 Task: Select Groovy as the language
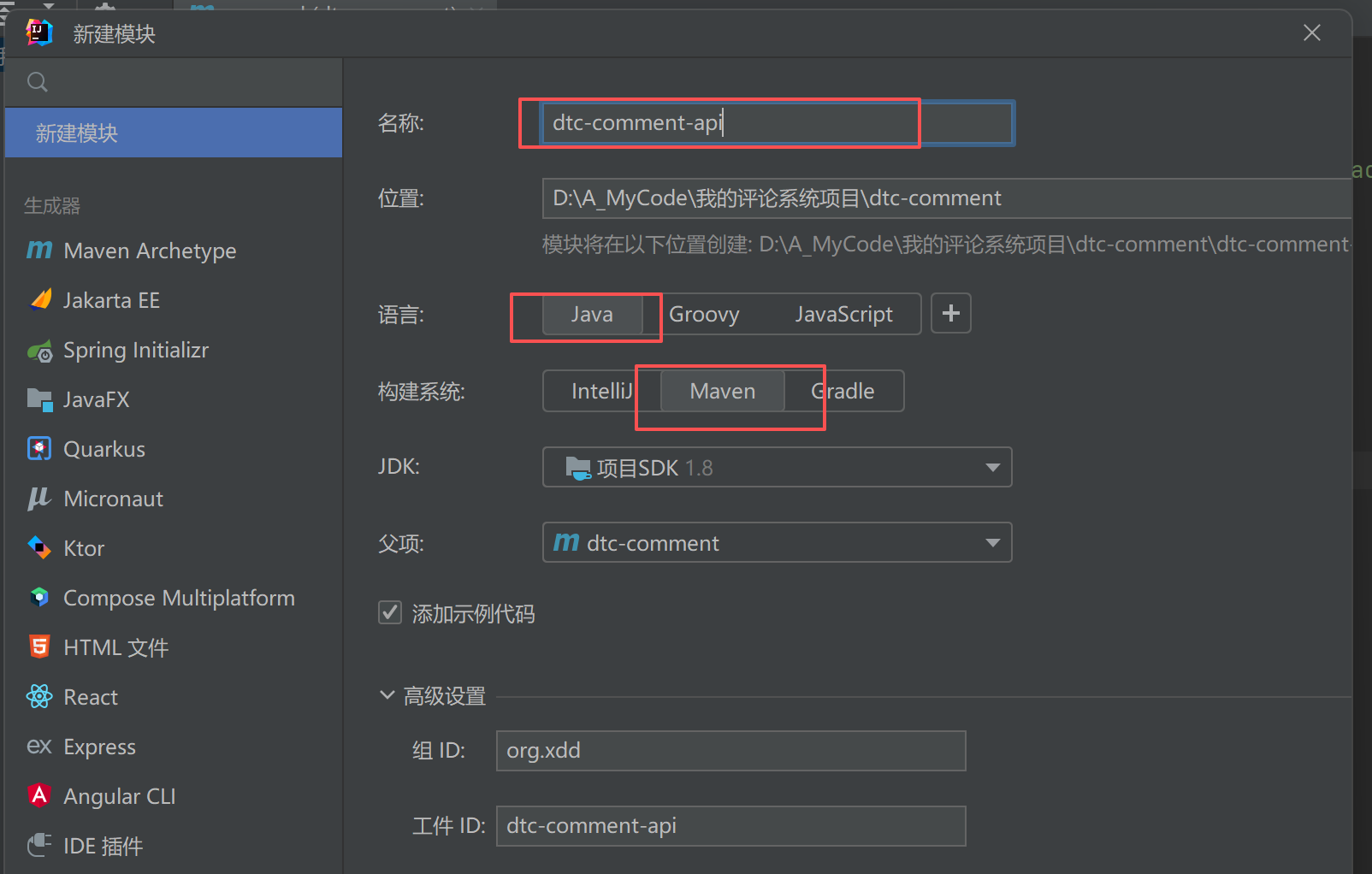(704, 314)
